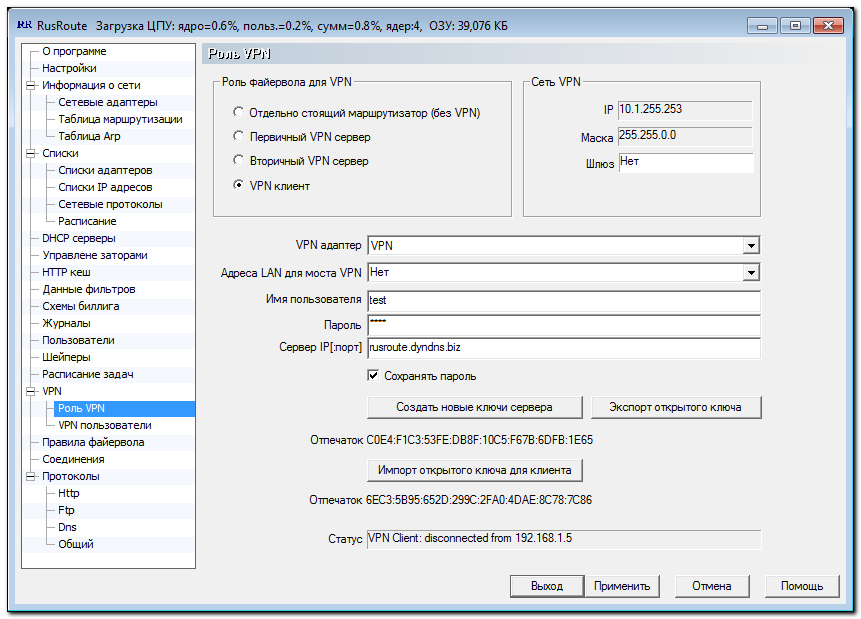Click Импорт открытого ключа для клиента

[474, 471]
